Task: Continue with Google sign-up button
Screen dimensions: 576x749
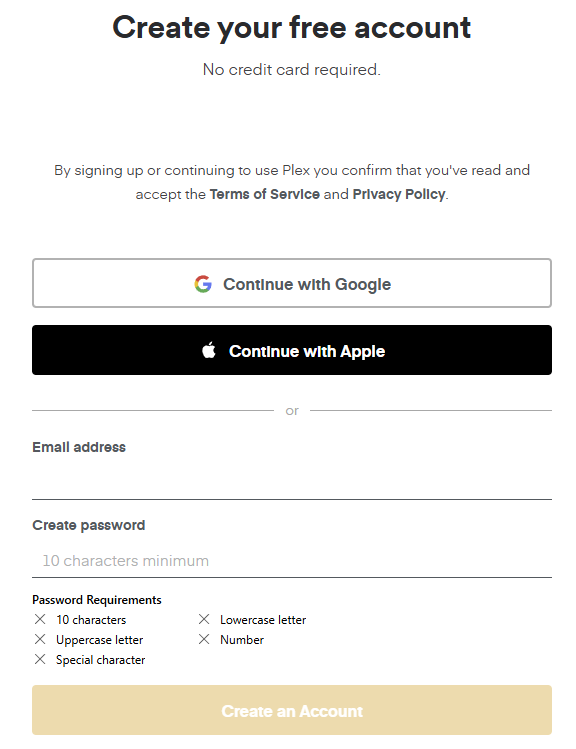Action: (x=292, y=283)
